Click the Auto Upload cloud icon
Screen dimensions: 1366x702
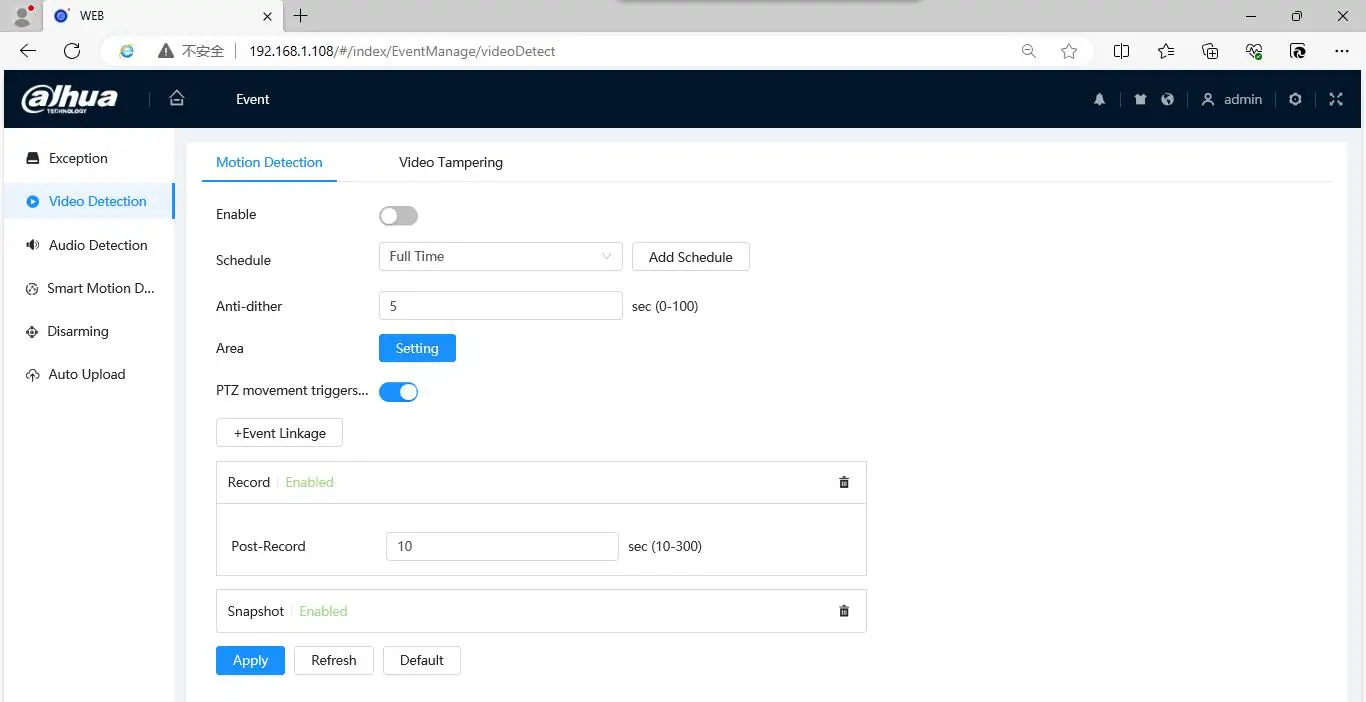32,374
